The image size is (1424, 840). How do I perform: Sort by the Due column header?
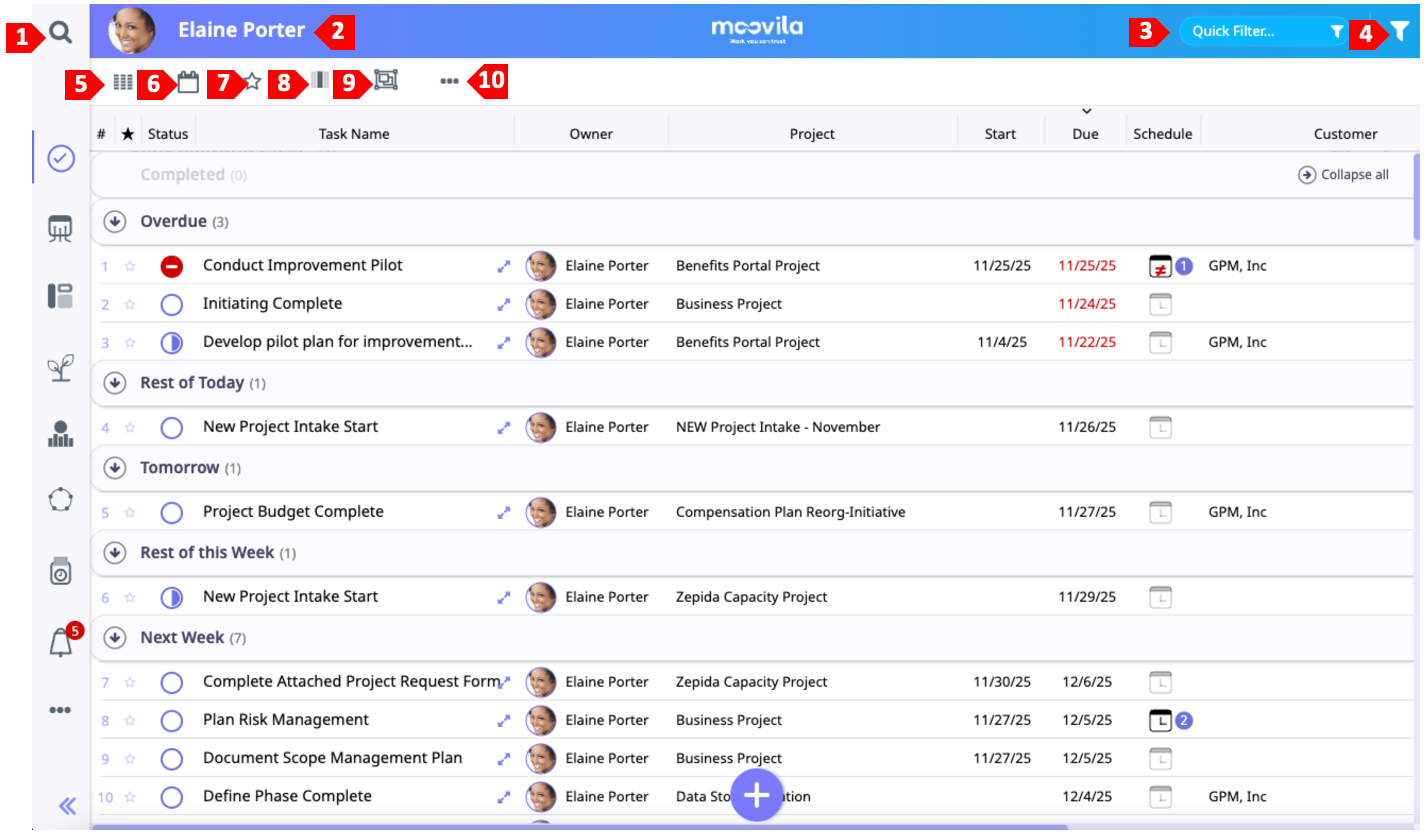1085,134
